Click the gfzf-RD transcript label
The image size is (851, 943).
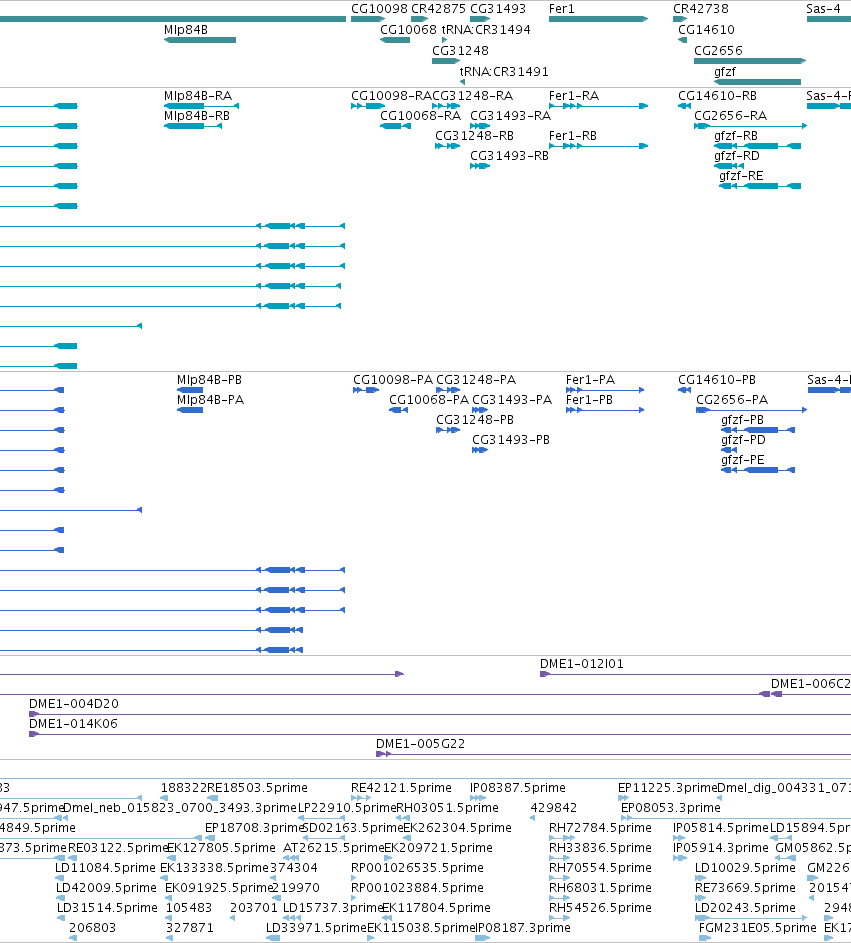pyautogui.click(x=737, y=155)
